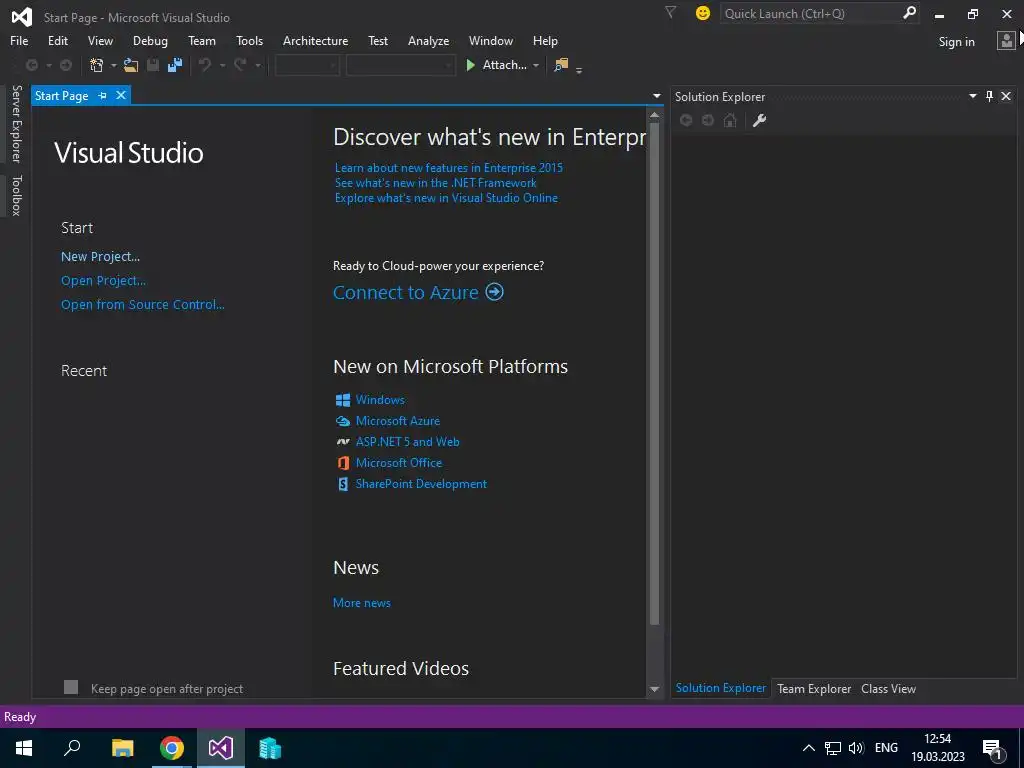Open taskbar search magnifier
The height and width of the screenshot is (768, 1024).
tap(72, 748)
